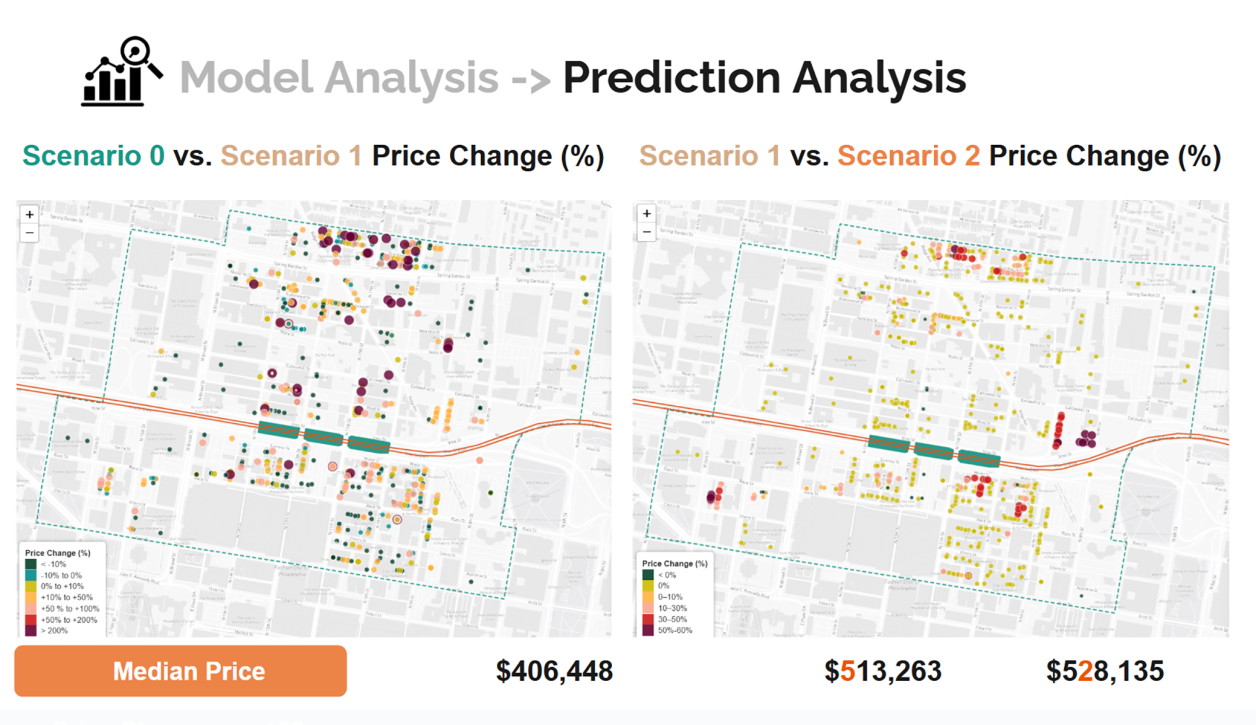This screenshot has height=725, width=1256.
Task: Click the '10–30%' pink swatch in right legend
Action: (x=648, y=608)
